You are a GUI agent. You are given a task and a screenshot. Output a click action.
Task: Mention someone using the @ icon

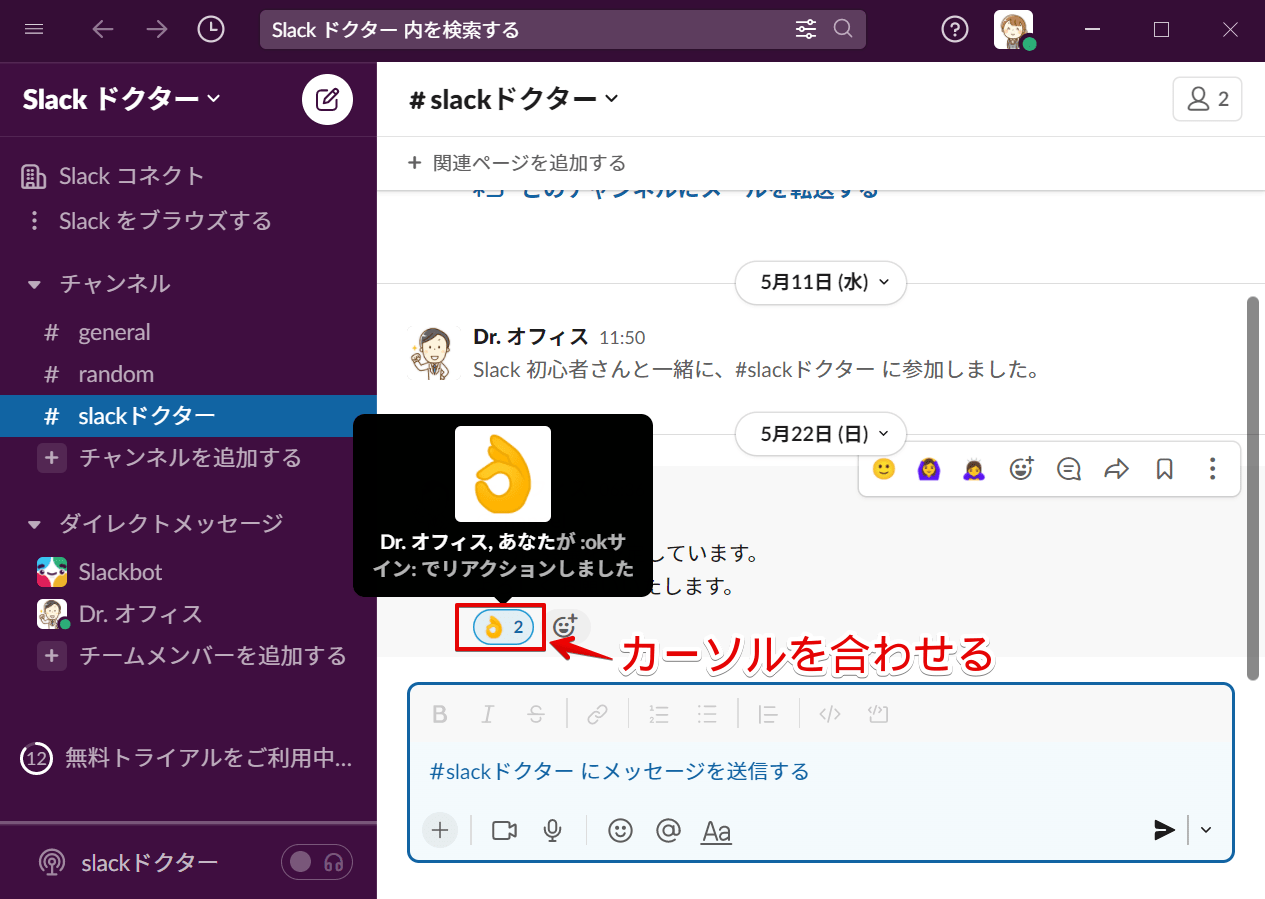668,830
